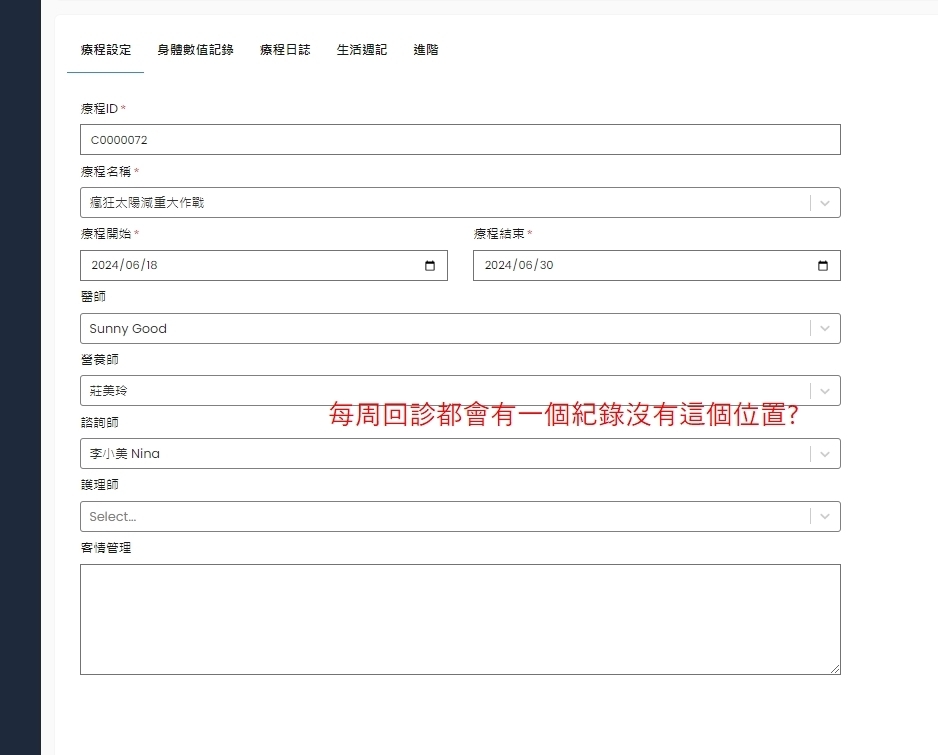Click the chevron arrow in 療程名稱 field
The width and height of the screenshot is (938, 755).
(x=825, y=203)
